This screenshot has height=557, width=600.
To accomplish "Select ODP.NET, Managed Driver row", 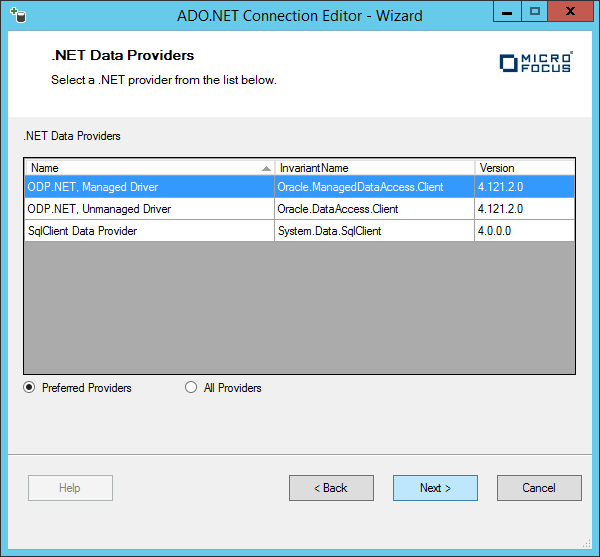I will [x=300, y=187].
